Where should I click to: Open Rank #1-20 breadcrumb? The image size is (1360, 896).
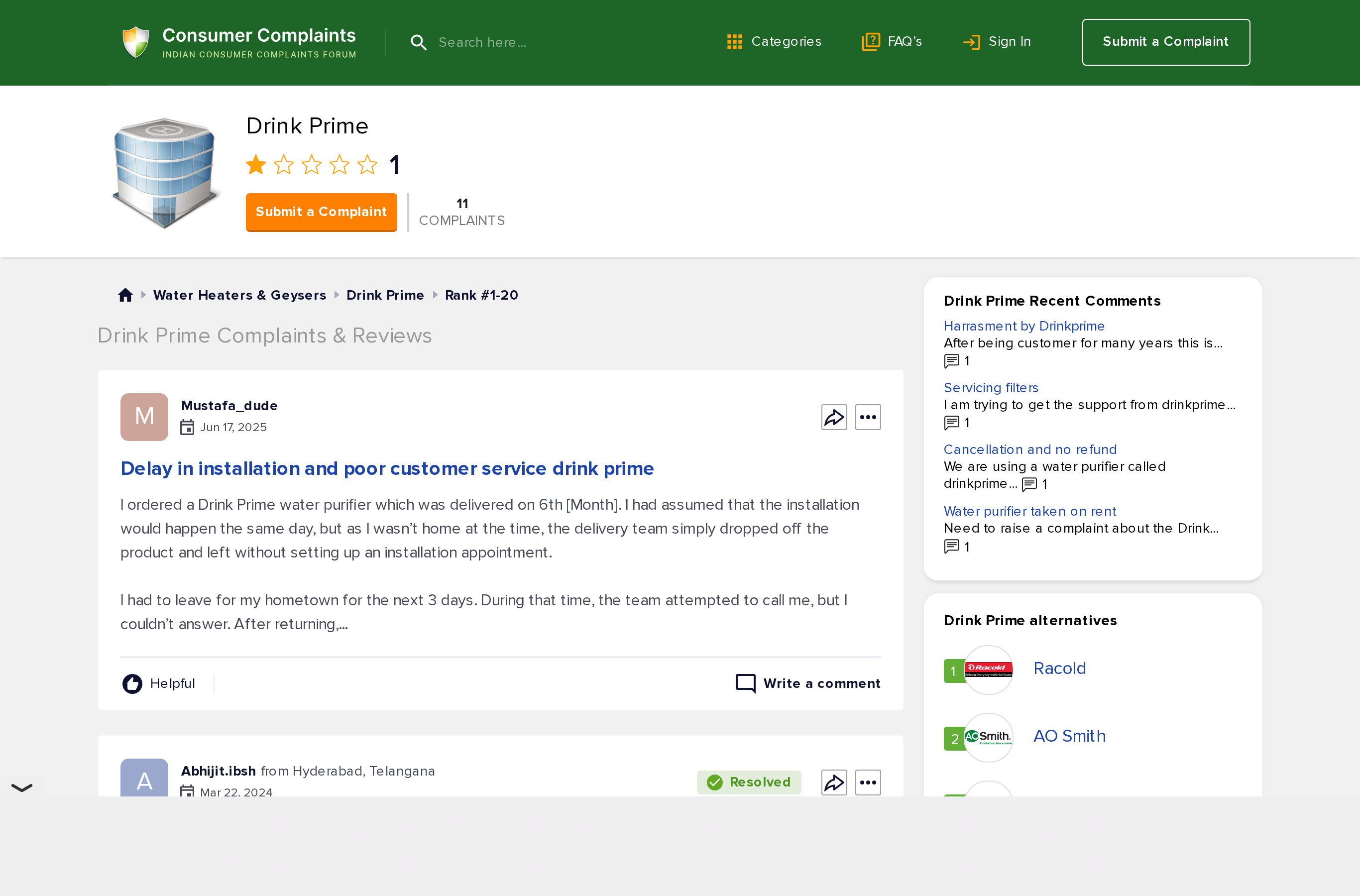tap(481, 295)
